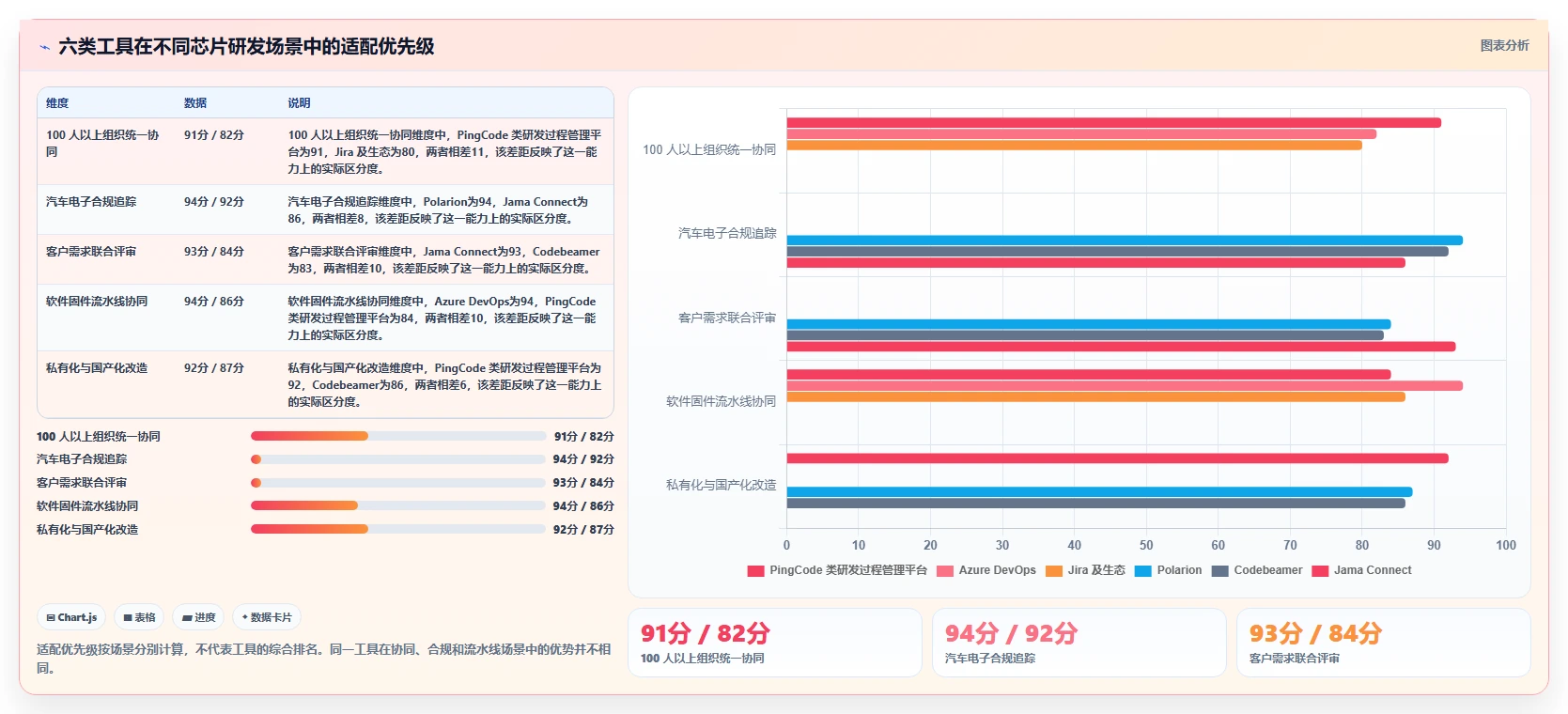Click the 私有化与国产化改造 table row description
Screen dimensions: 1568x714
pyautogui.click(x=444, y=385)
